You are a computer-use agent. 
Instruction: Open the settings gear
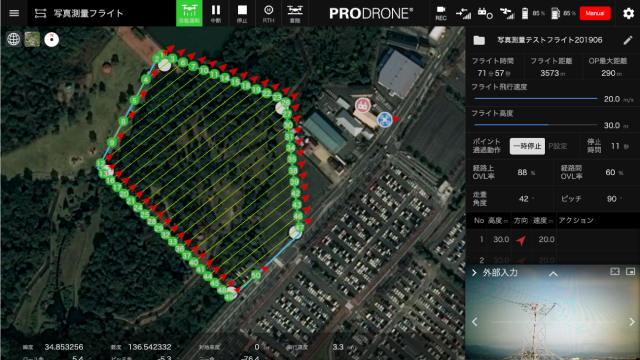tap(628, 13)
